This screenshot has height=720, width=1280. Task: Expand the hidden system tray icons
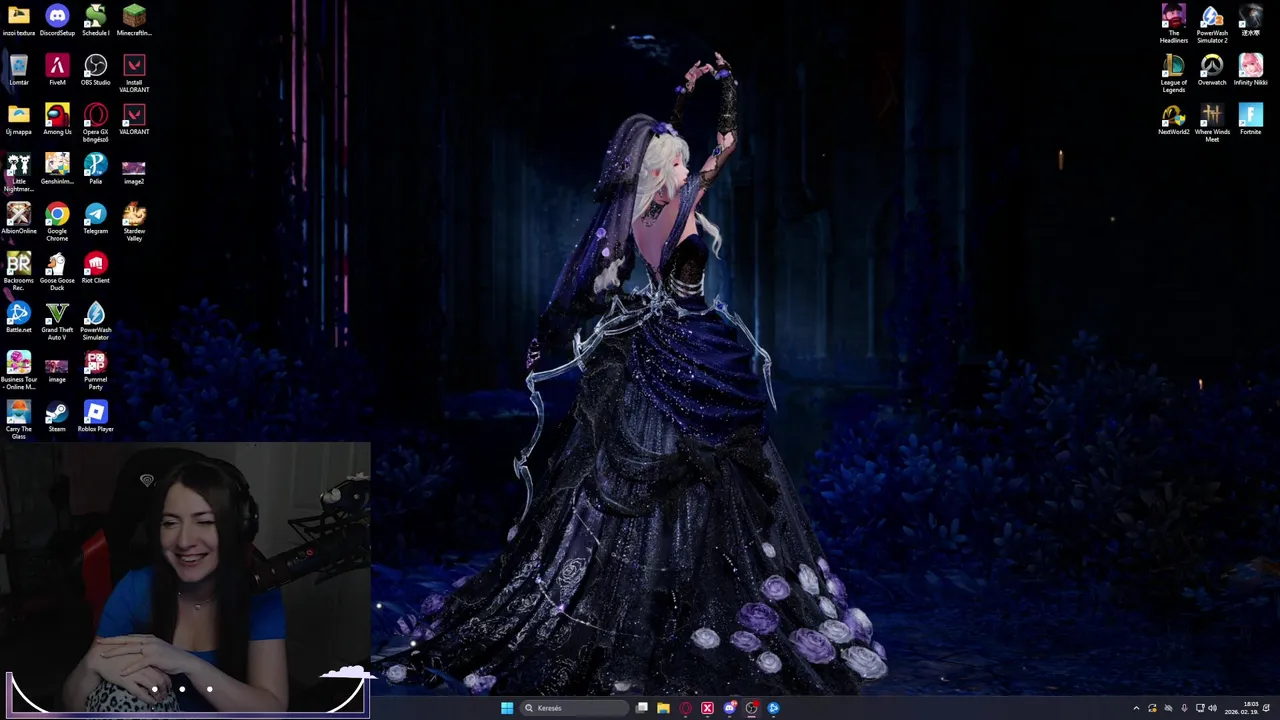coord(1136,708)
